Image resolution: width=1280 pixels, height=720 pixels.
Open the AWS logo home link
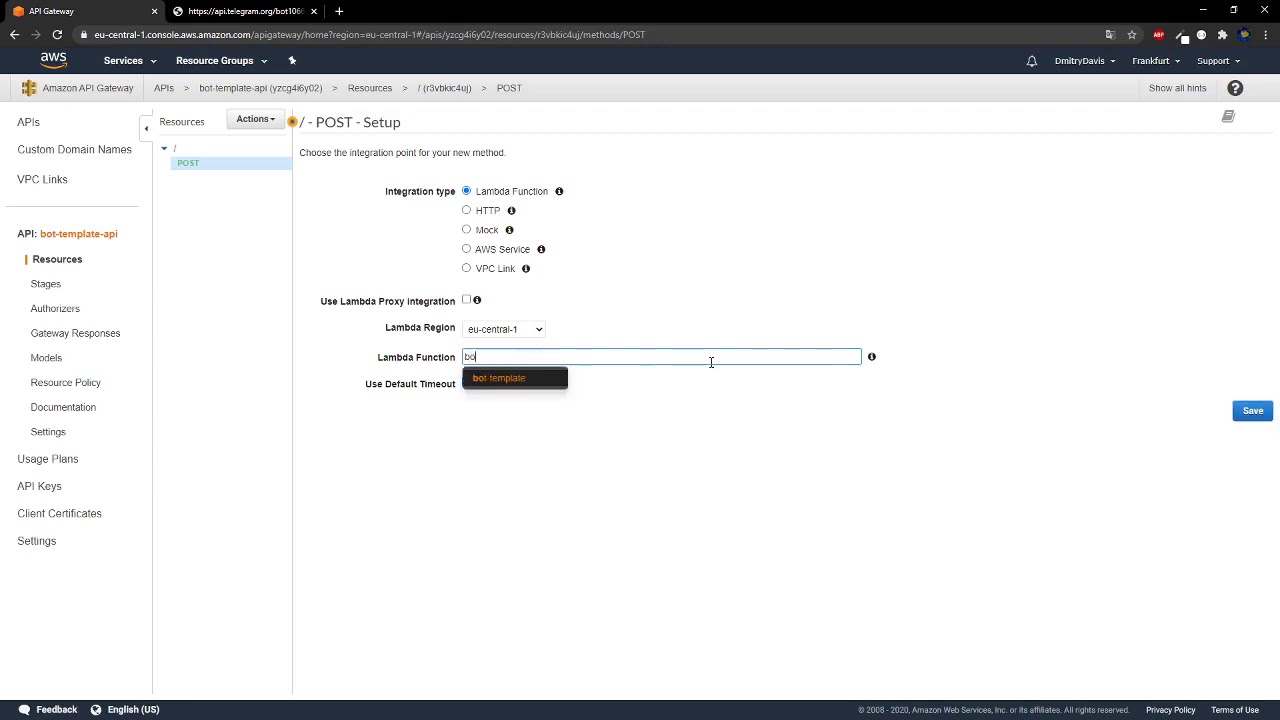tap(54, 60)
